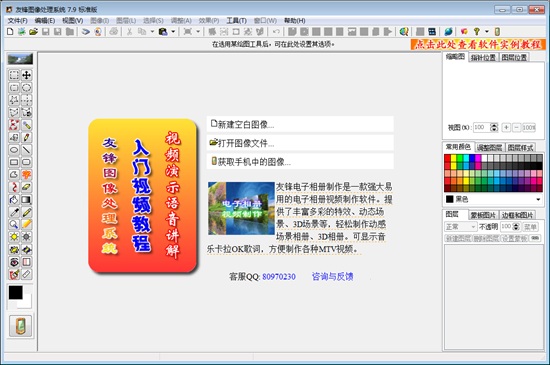Switch to the 图层位置 tab
The image size is (550, 365).
[514, 58]
